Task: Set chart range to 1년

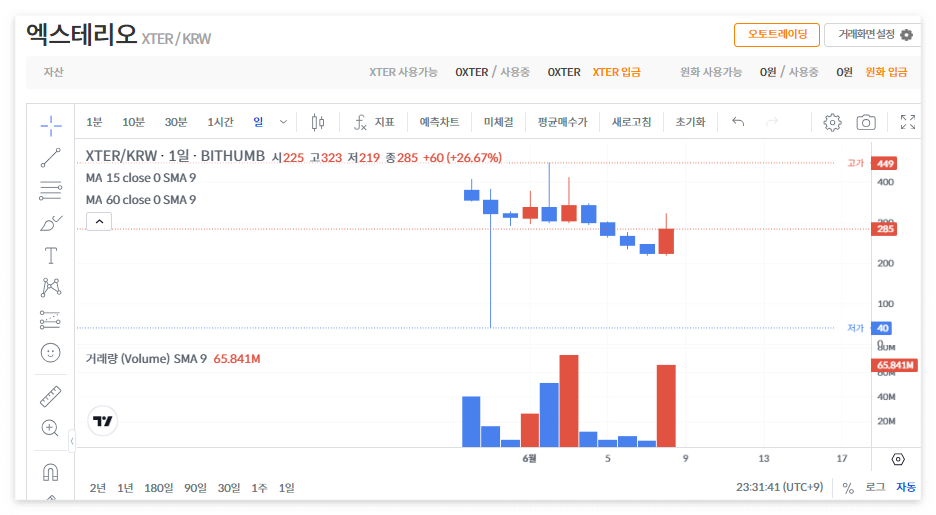Action: pyautogui.click(x=125, y=488)
